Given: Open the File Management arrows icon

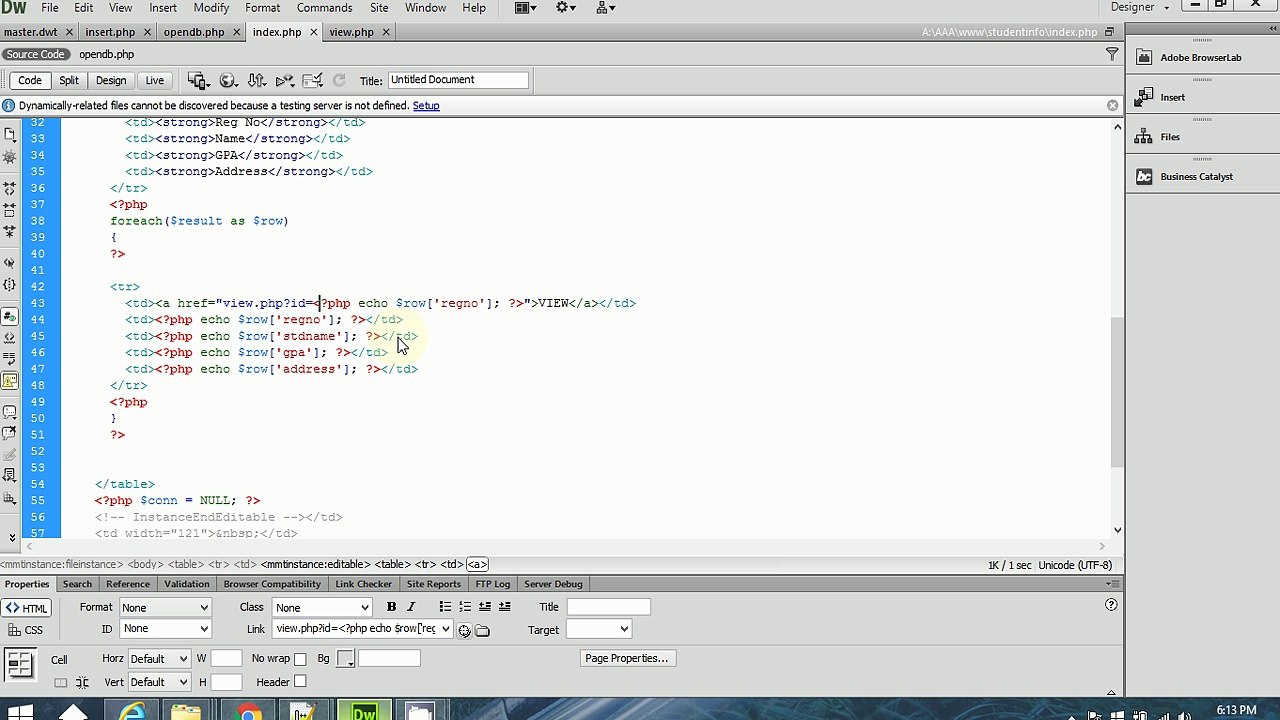Looking at the screenshot, I should (256, 81).
